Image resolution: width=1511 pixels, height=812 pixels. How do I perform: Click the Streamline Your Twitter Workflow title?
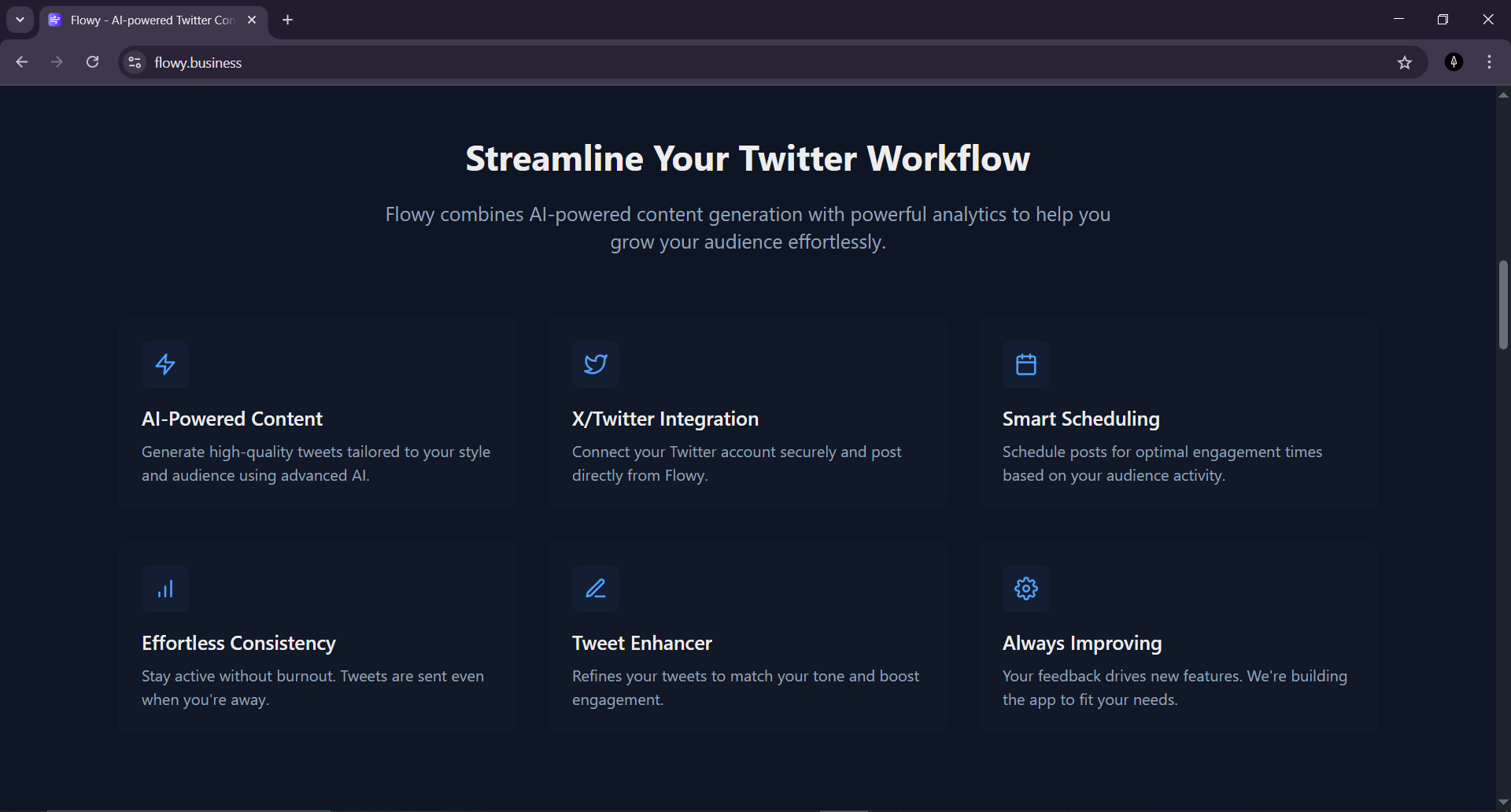click(748, 158)
